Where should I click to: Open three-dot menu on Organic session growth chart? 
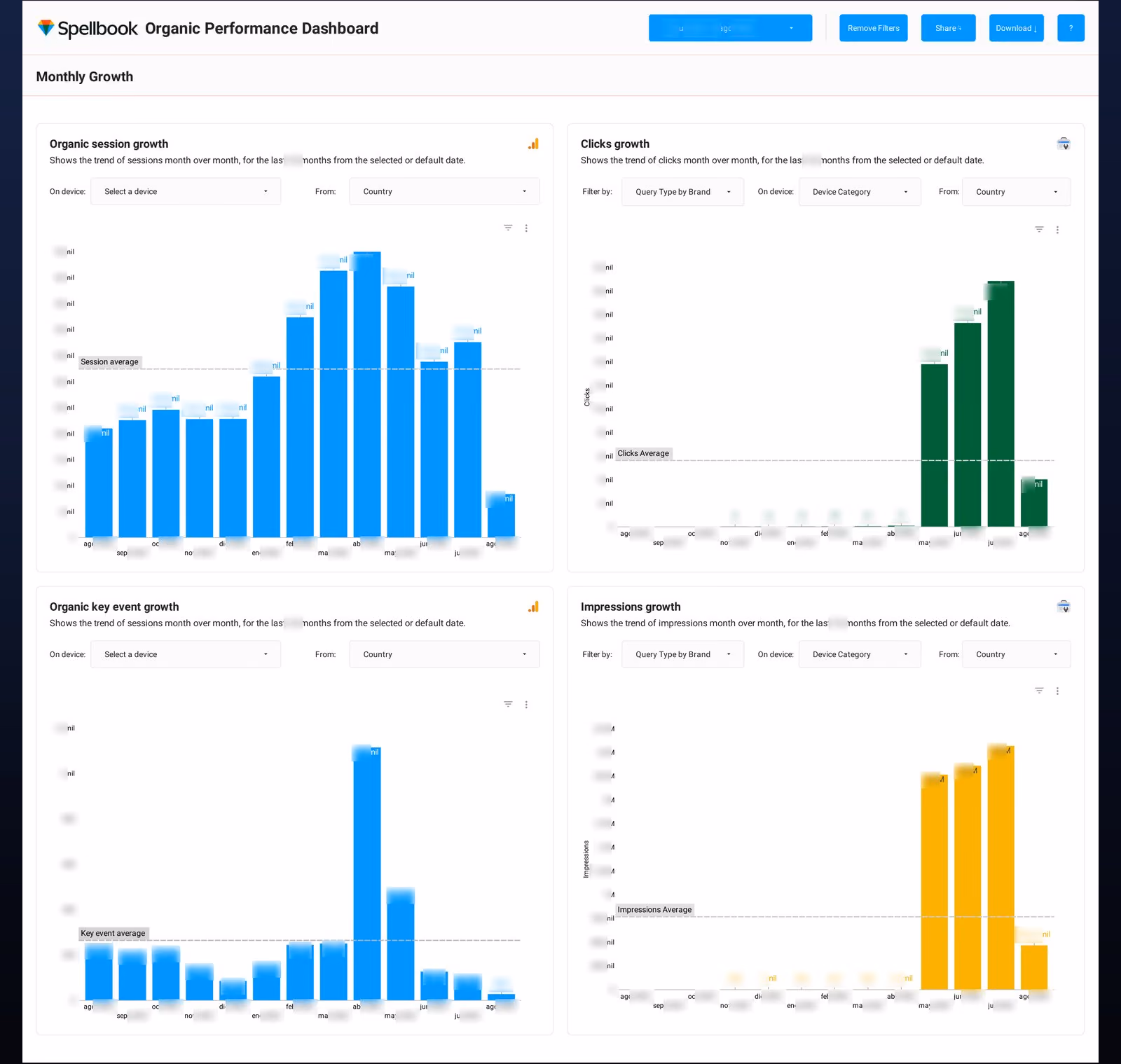coord(526,228)
